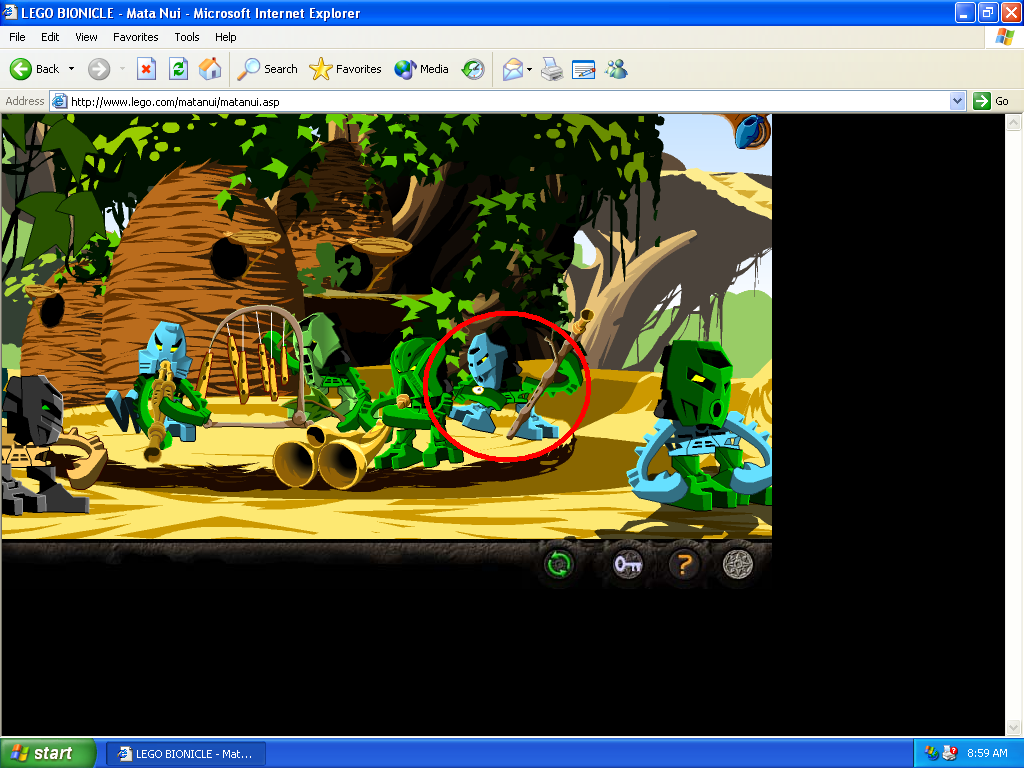The width and height of the screenshot is (1024, 768).
Task: Open the Edit menu
Action: pos(50,37)
